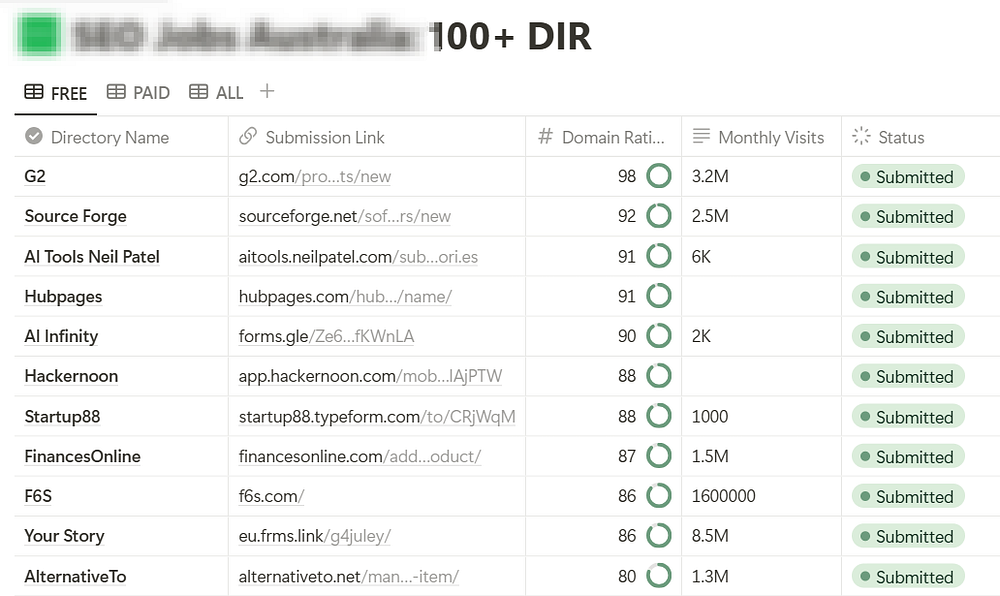Viewport: 1000px width, 596px height.
Task: Follow the alternativeto.net submission link
Action: pyautogui.click(x=348, y=576)
